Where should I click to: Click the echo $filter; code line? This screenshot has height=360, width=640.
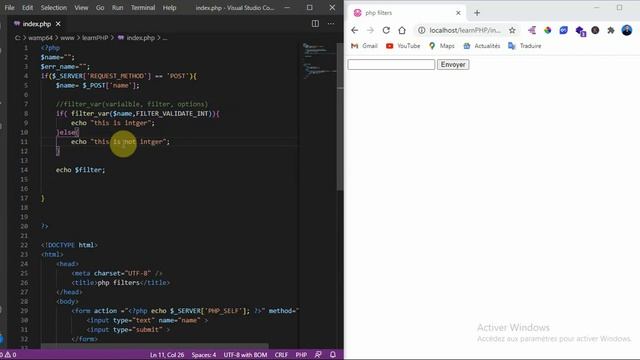tap(80, 170)
